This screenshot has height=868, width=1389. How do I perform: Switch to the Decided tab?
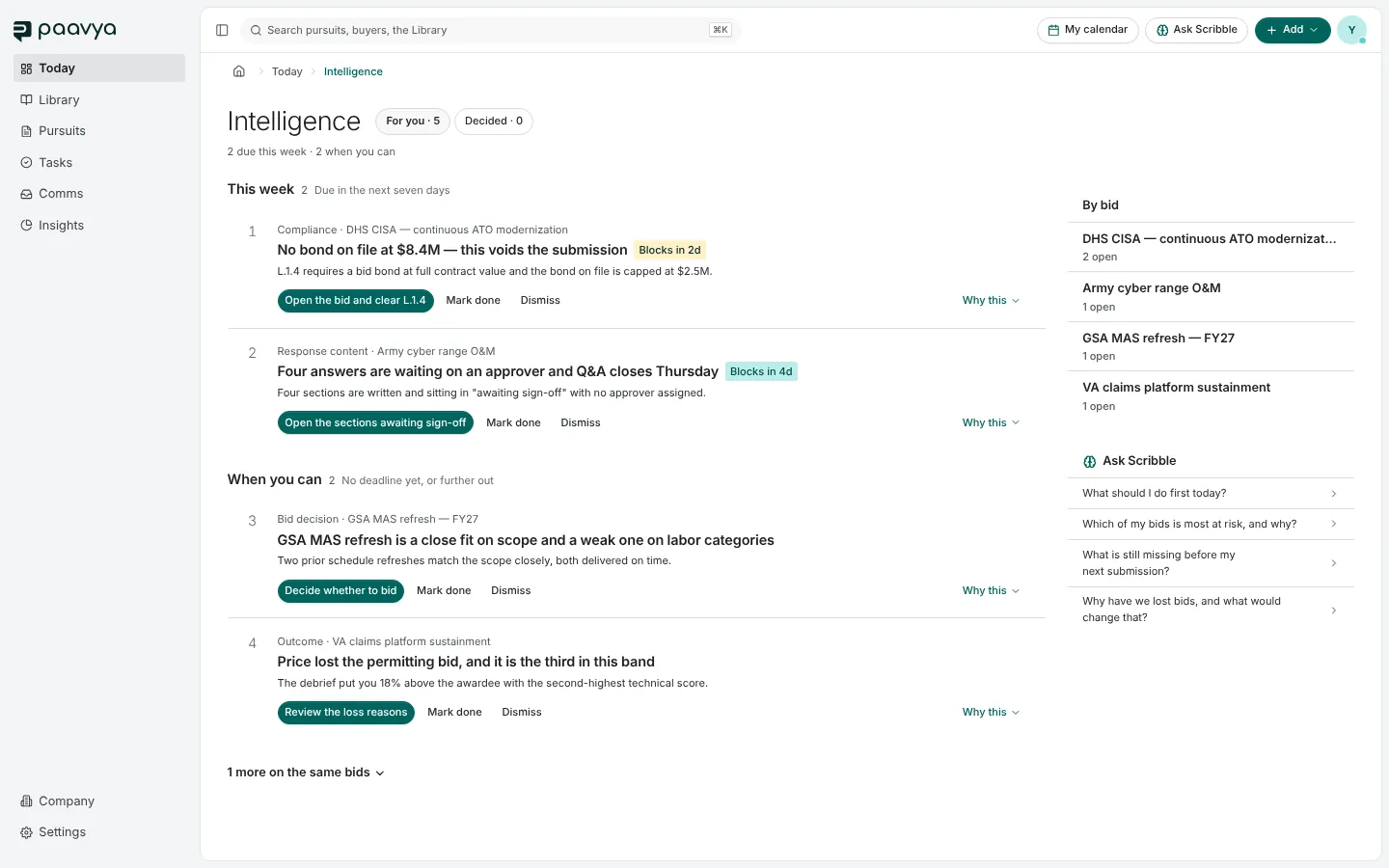click(494, 122)
